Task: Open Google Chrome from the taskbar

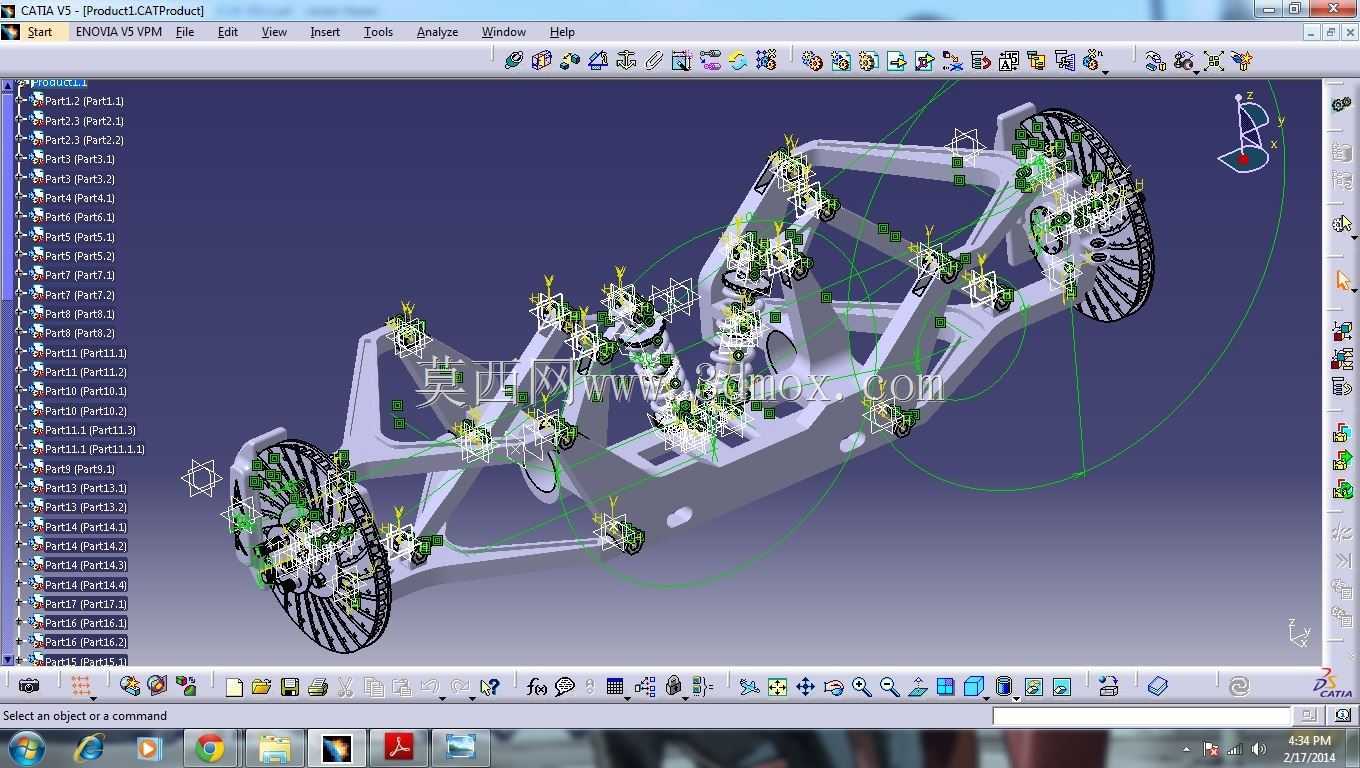Action: tap(210, 748)
